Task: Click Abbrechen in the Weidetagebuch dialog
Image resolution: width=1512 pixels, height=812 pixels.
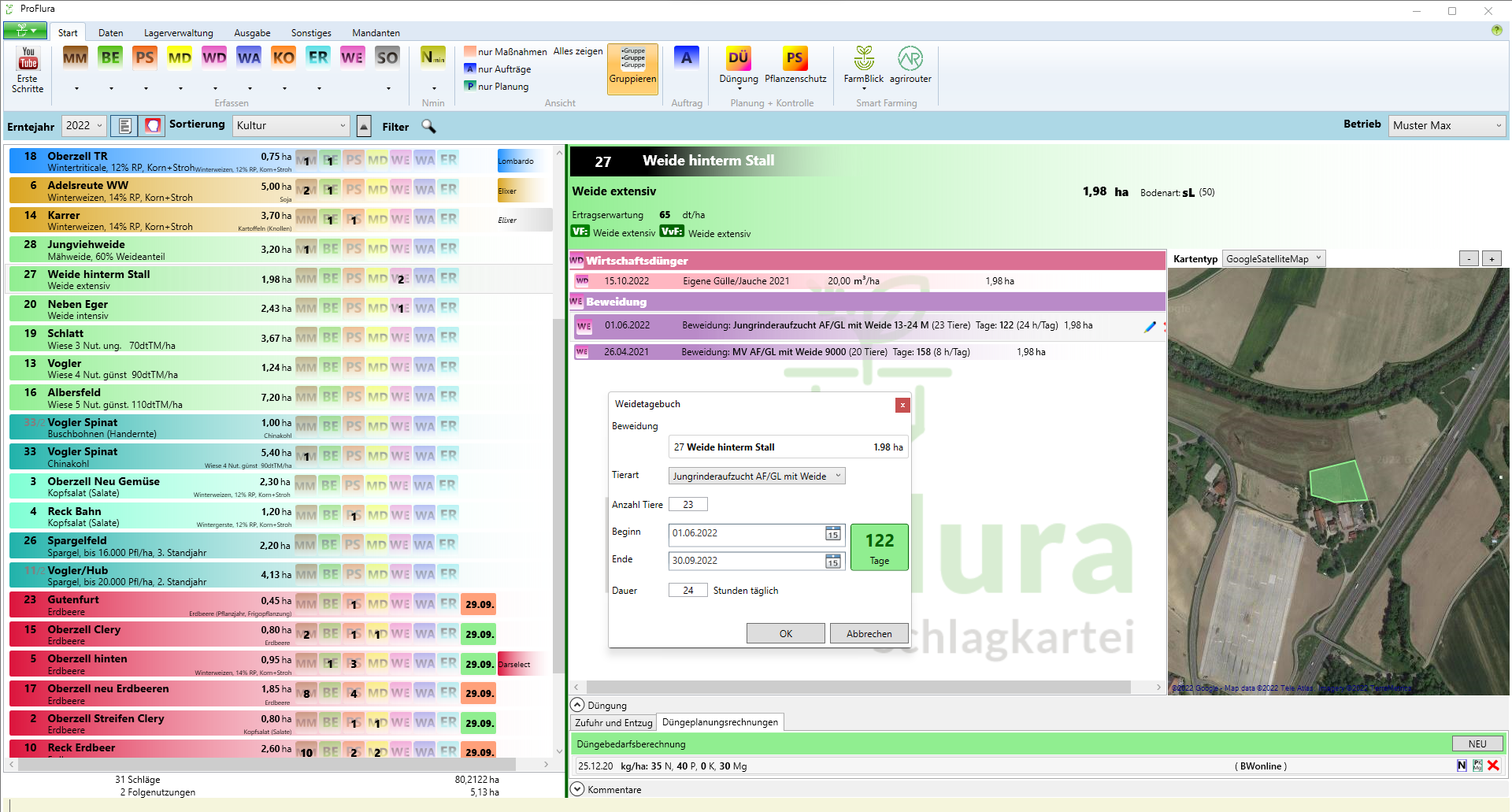Action: click(869, 634)
